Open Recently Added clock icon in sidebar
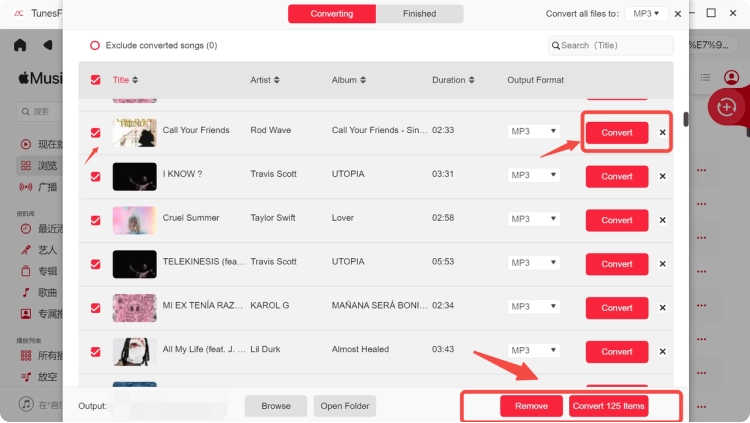The height and width of the screenshot is (423, 750). point(26,229)
